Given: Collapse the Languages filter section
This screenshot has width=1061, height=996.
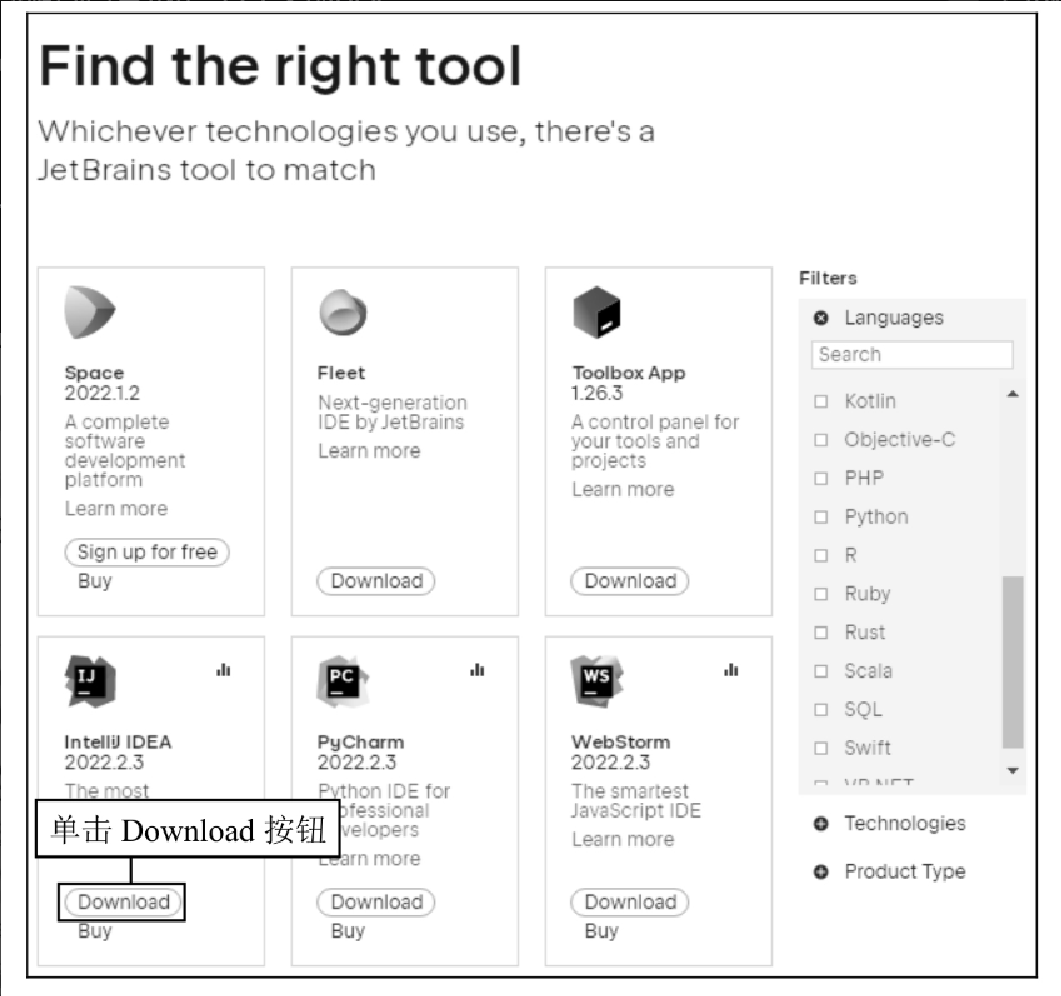Looking at the screenshot, I should [x=821, y=317].
